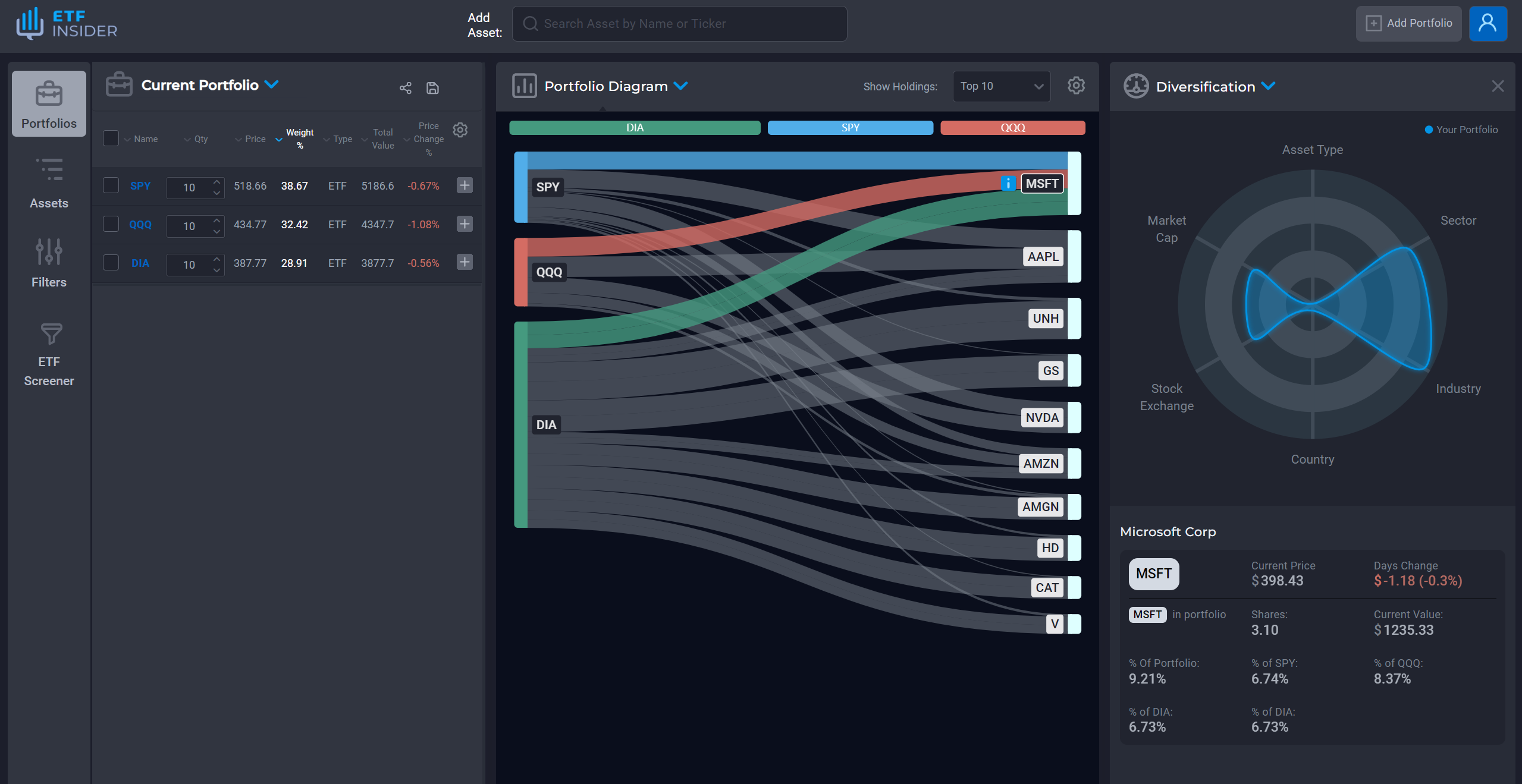Viewport: 1522px width, 784px height.
Task: Expand the Current Portfolio dropdown chevron
Action: tap(272, 85)
